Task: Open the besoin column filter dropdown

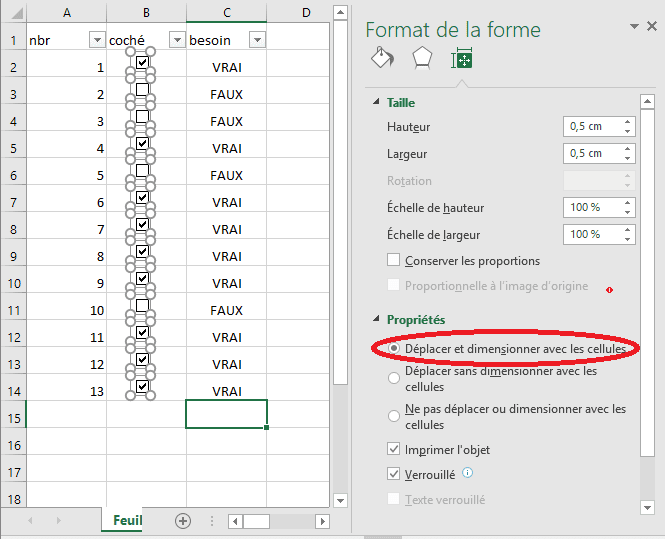Action: coord(257,40)
